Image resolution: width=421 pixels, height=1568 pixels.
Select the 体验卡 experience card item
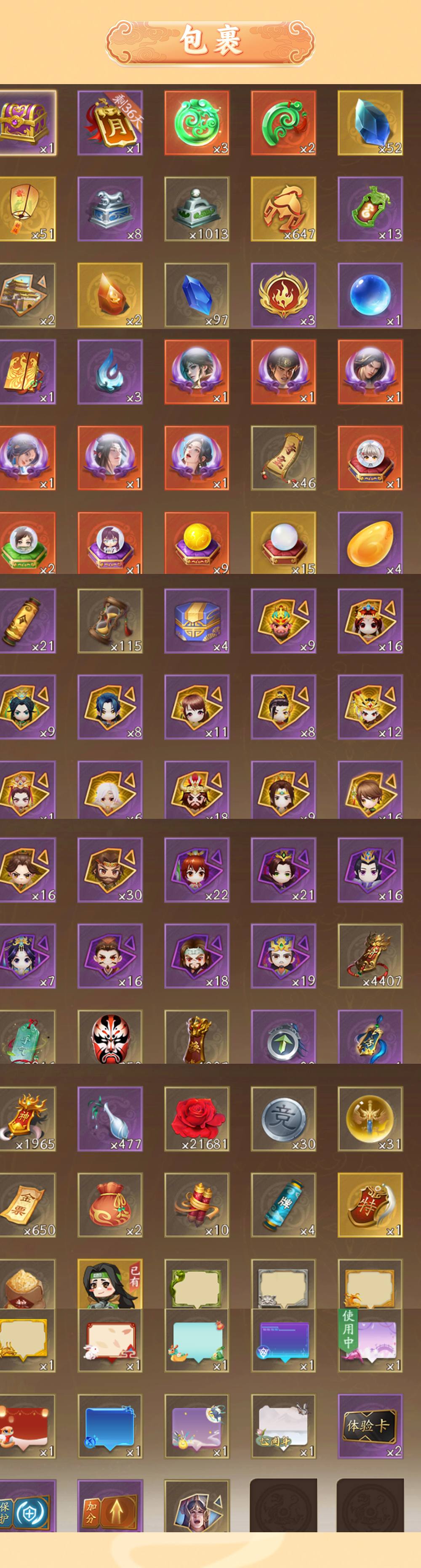pyautogui.click(x=370, y=1426)
